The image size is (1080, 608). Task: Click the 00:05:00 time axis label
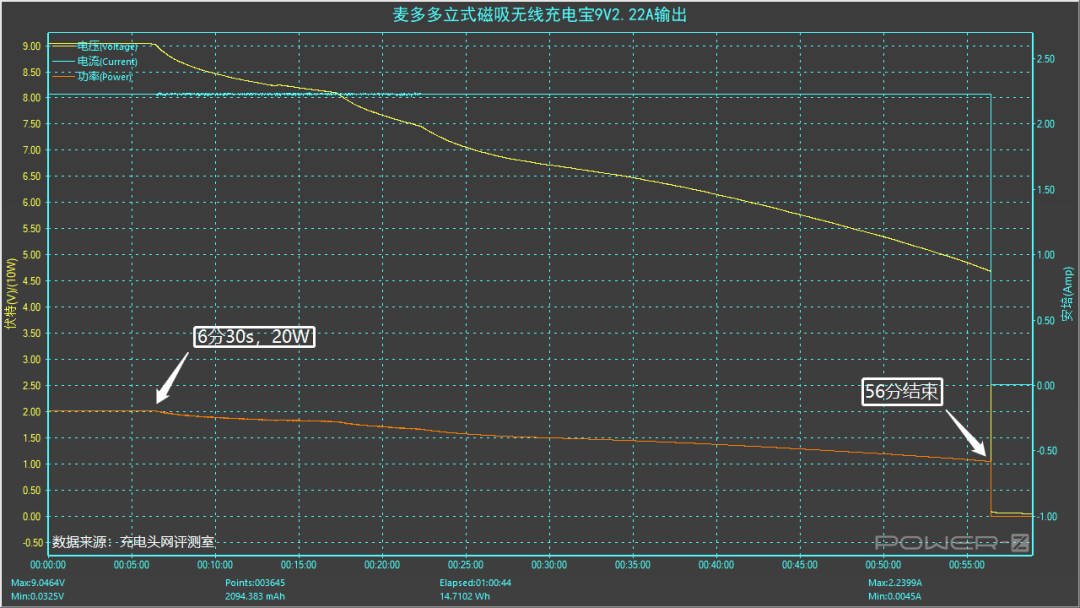click(x=132, y=565)
